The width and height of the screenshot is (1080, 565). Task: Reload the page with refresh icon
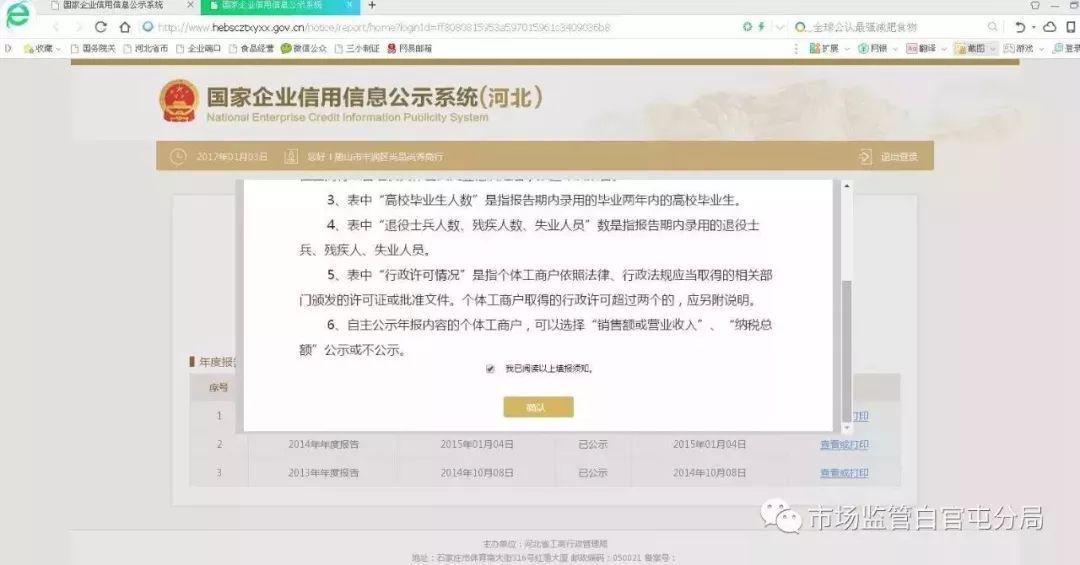(101, 27)
